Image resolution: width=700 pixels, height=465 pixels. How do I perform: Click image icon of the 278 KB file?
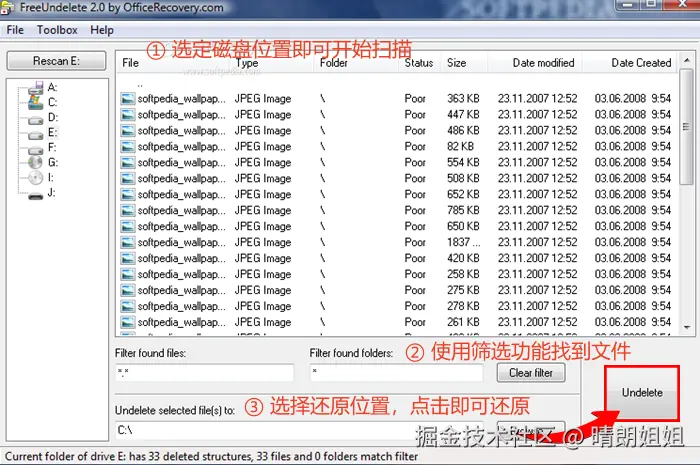(x=128, y=306)
